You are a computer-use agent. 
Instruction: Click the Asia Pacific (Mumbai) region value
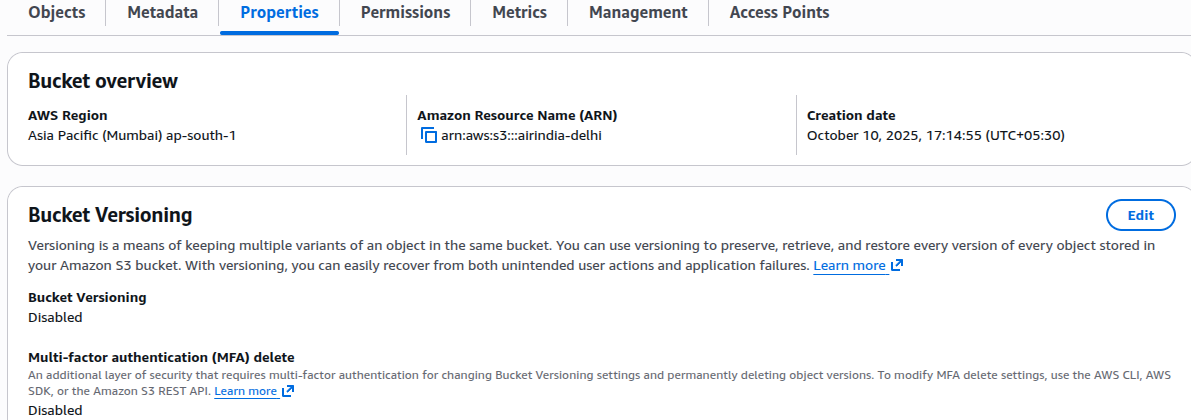132,135
